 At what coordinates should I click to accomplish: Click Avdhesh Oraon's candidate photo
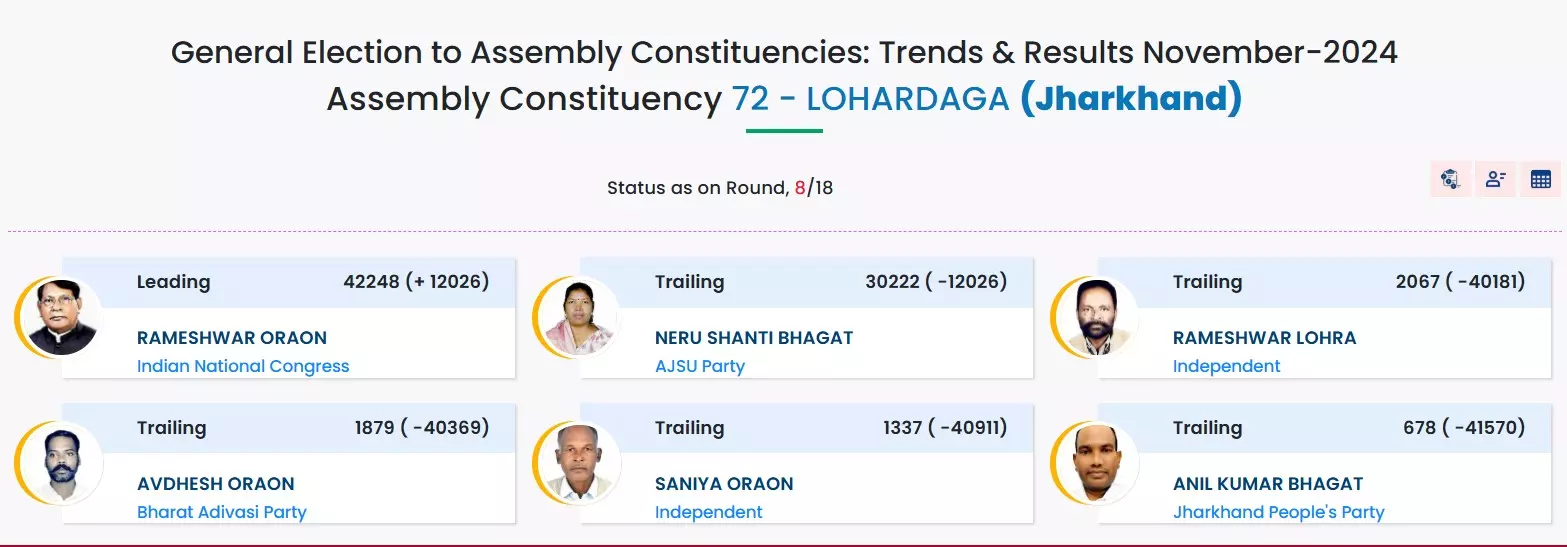[x=62, y=464]
